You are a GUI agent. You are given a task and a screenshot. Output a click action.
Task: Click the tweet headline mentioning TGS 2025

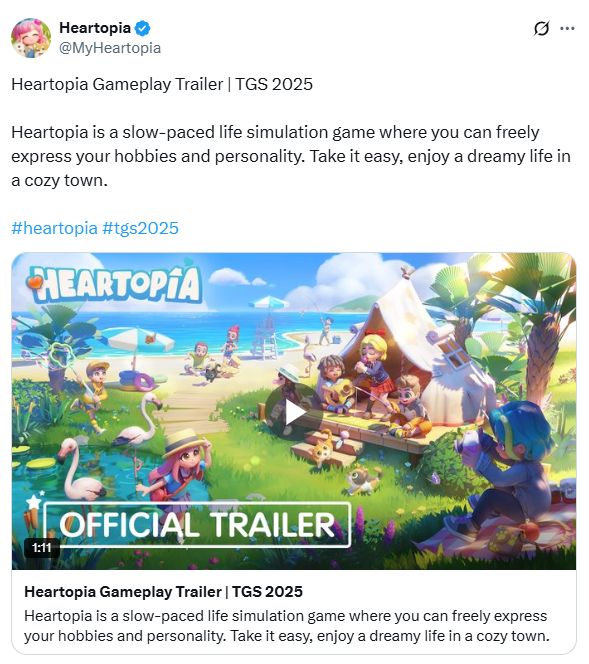coord(162,84)
